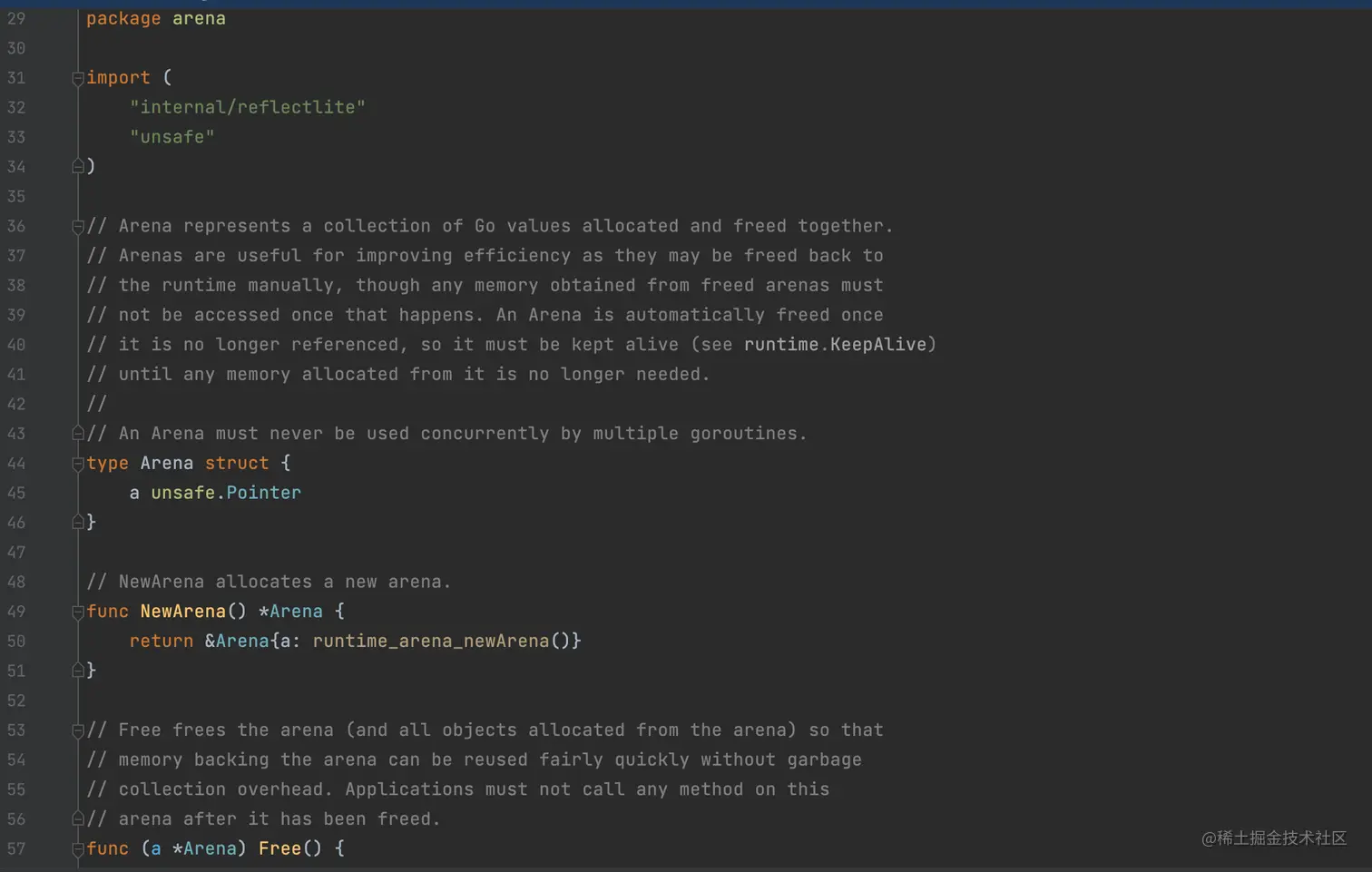
Task: Click the "(a *Arena)" receiver on line 57
Action: pos(193,848)
